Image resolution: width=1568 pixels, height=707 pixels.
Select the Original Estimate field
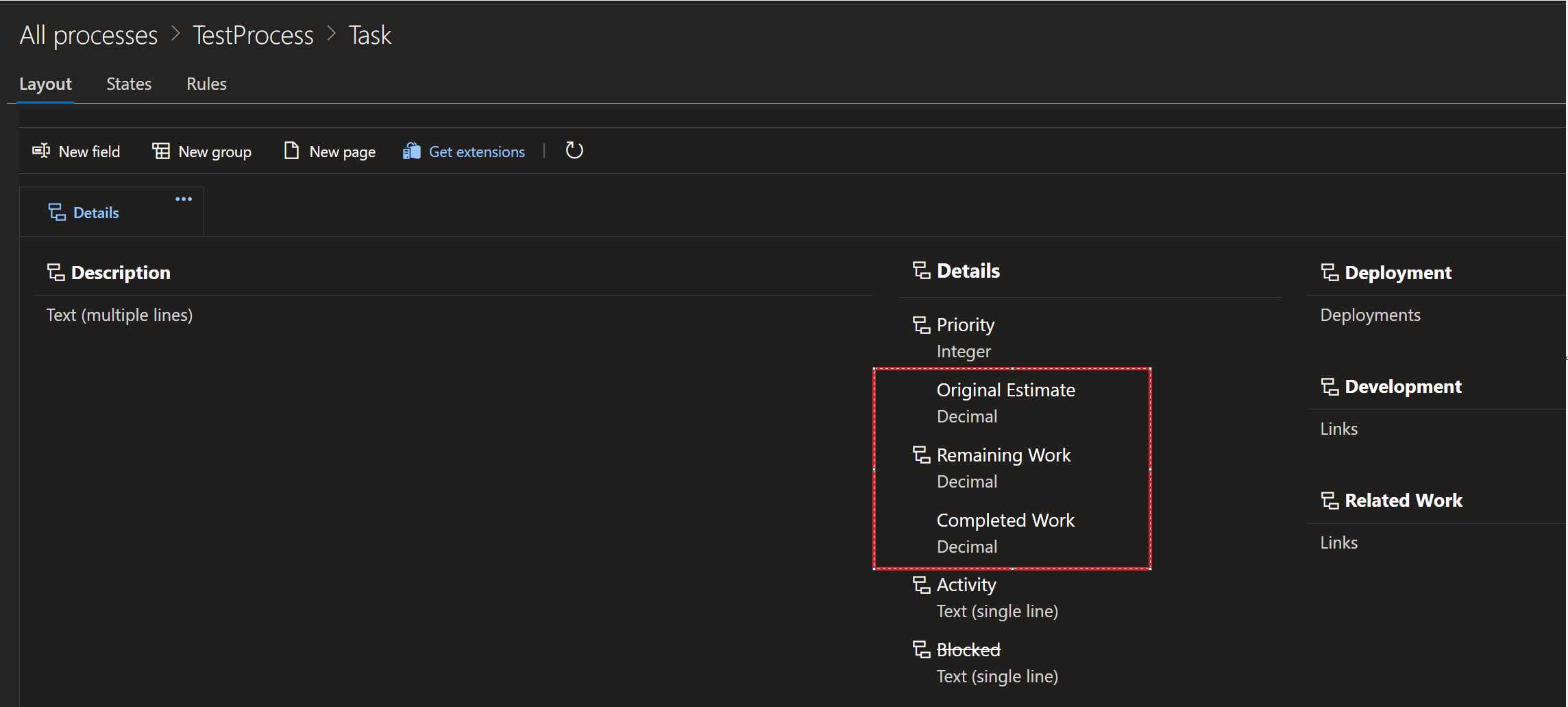coord(1005,390)
